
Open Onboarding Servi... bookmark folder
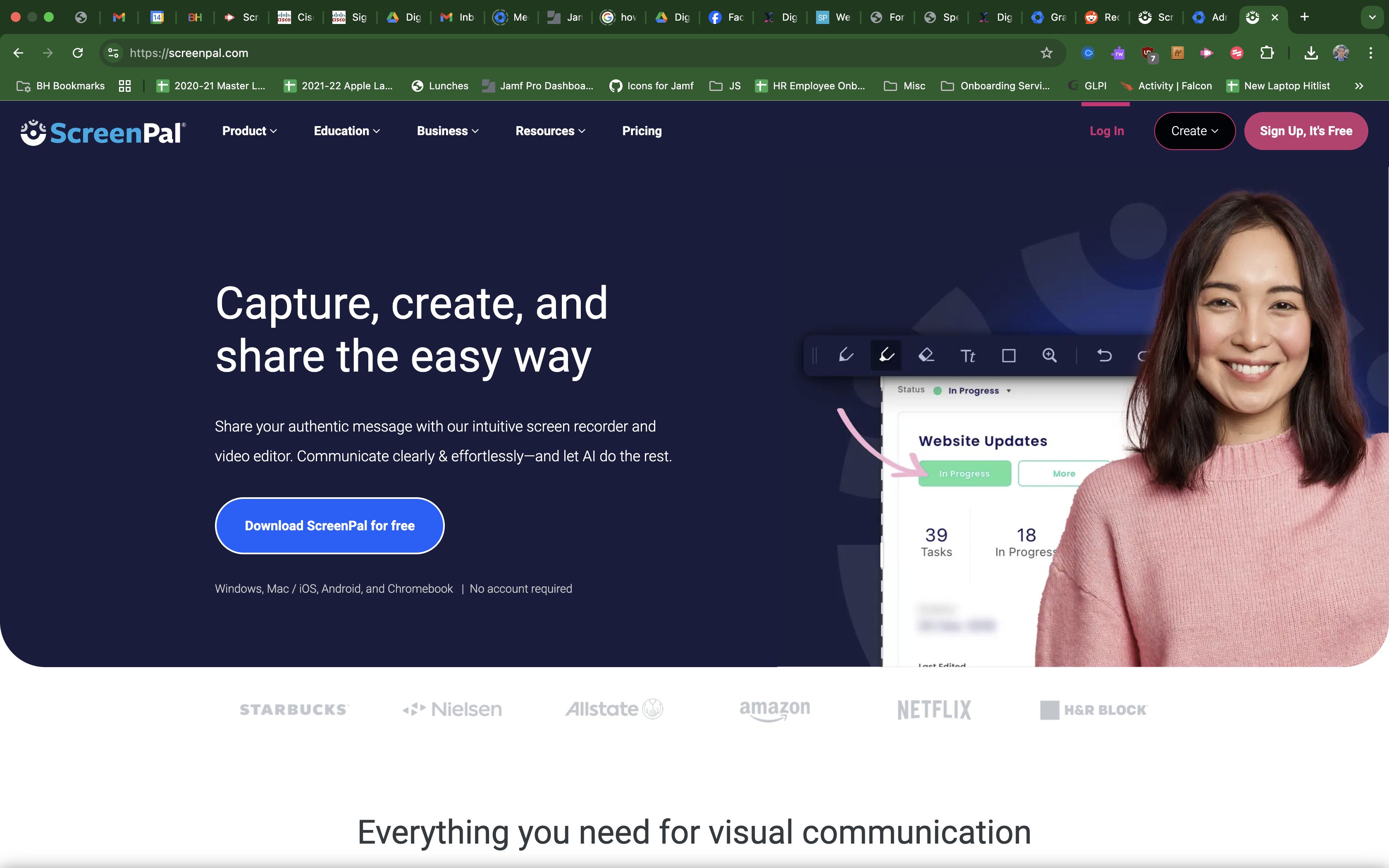pyautogui.click(x=995, y=86)
